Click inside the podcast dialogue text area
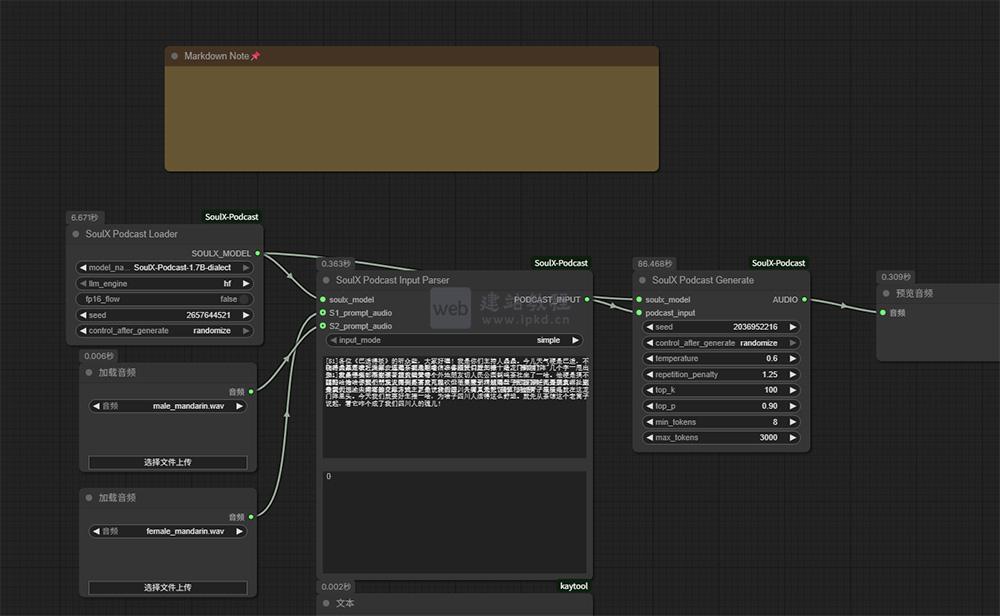The height and width of the screenshot is (616, 1000). pyautogui.click(x=454, y=410)
